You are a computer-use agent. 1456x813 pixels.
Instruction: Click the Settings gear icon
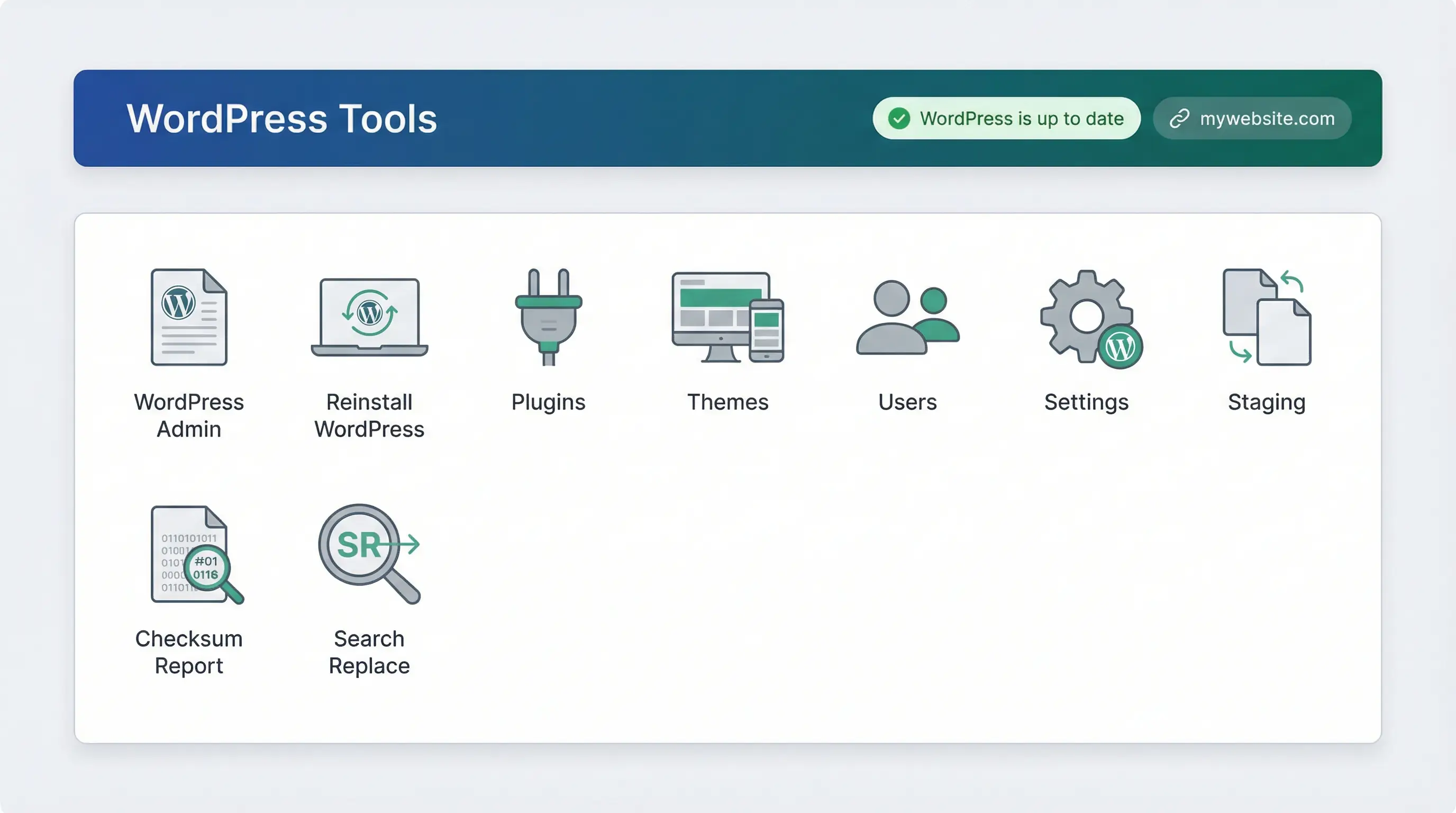click(x=1091, y=320)
